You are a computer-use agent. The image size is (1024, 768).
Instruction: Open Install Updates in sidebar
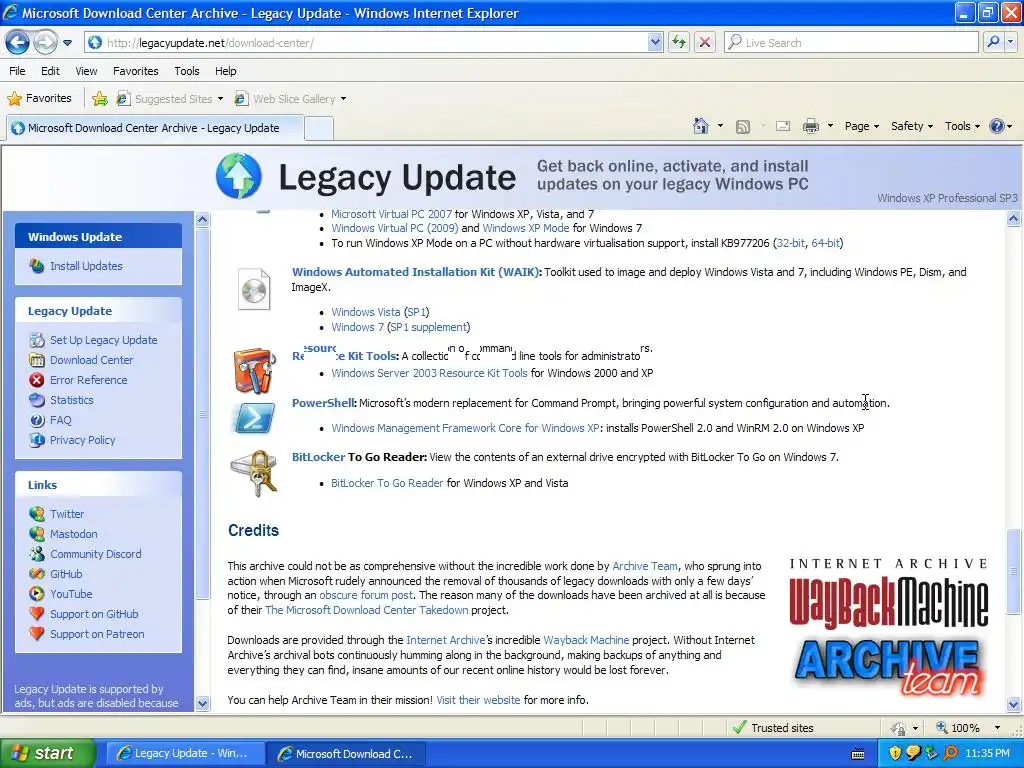pyautogui.click(x=86, y=266)
